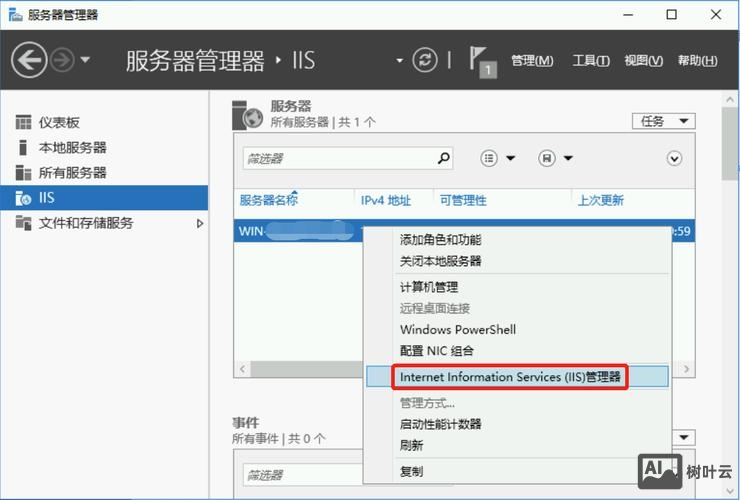
Task: Click the 文件和存储服务 icon
Action: [23, 222]
